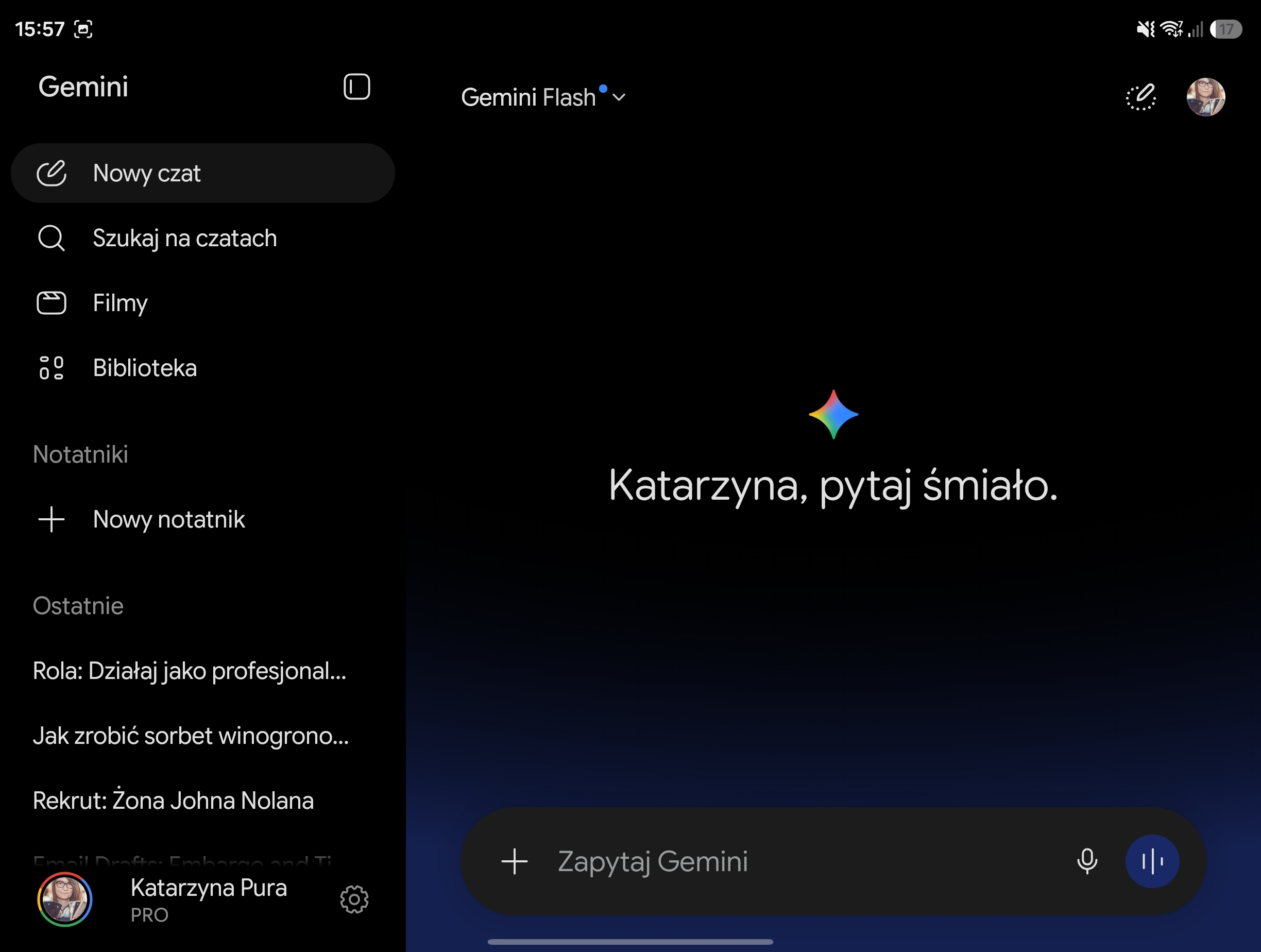Open the Gemini Flash model dropdown
Image resolution: width=1261 pixels, height=952 pixels.
click(543, 97)
